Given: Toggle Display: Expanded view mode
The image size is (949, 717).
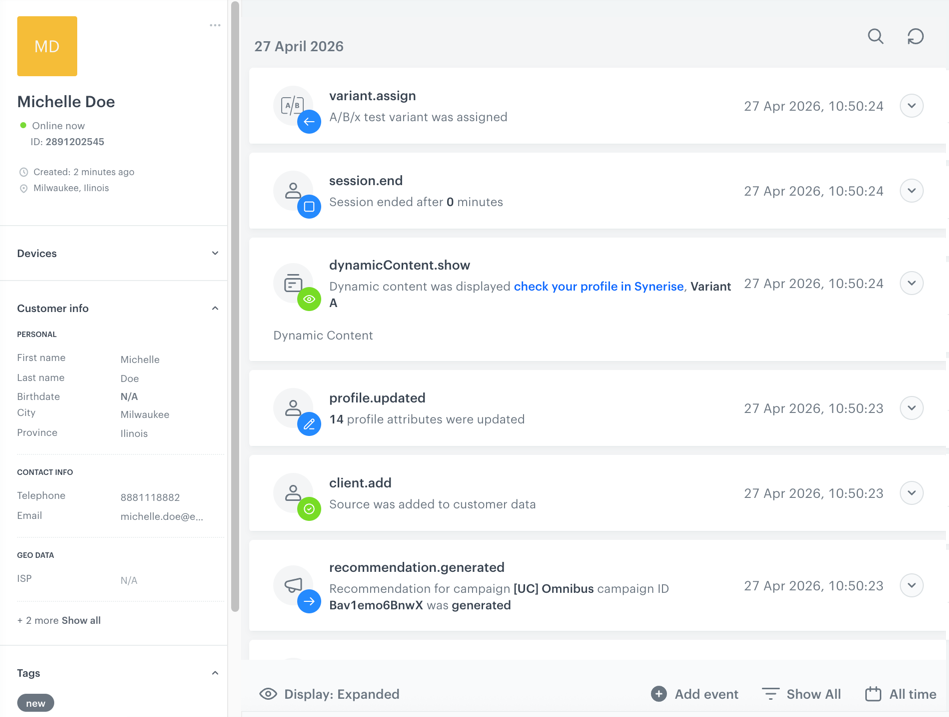Looking at the screenshot, I should [329, 694].
